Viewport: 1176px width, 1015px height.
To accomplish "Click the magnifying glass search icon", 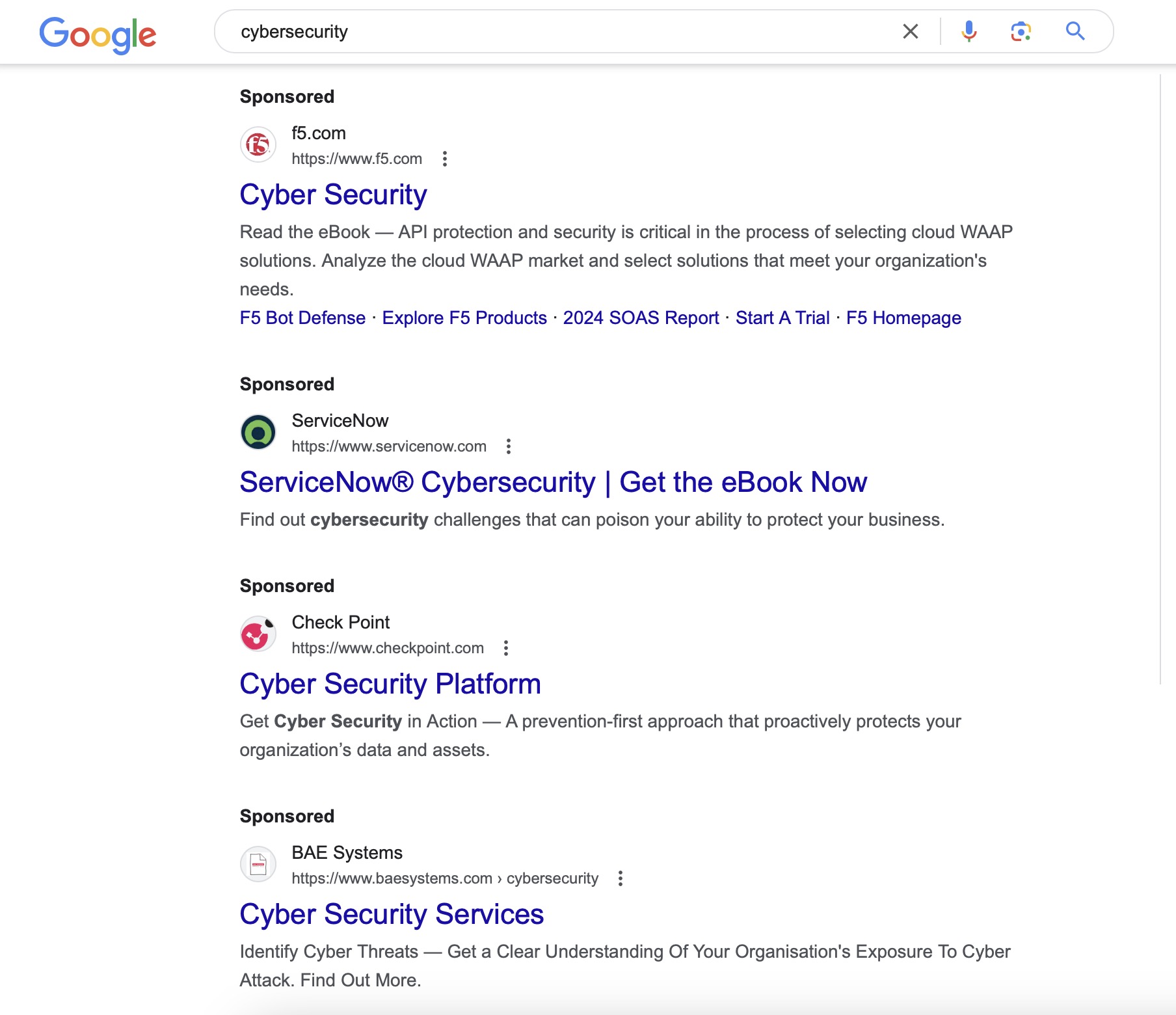I will [x=1075, y=31].
